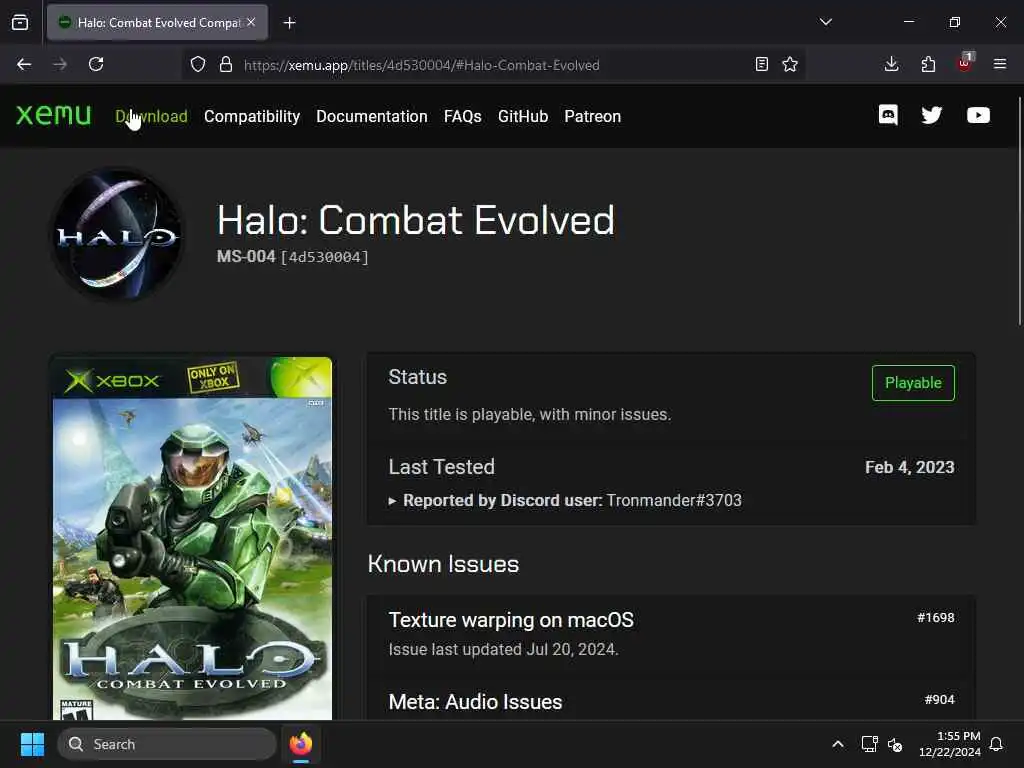Image resolution: width=1024 pixels, height=768 pixels.
Task: Click the page vertical scrollbar
Action: tap(1019, 210)
